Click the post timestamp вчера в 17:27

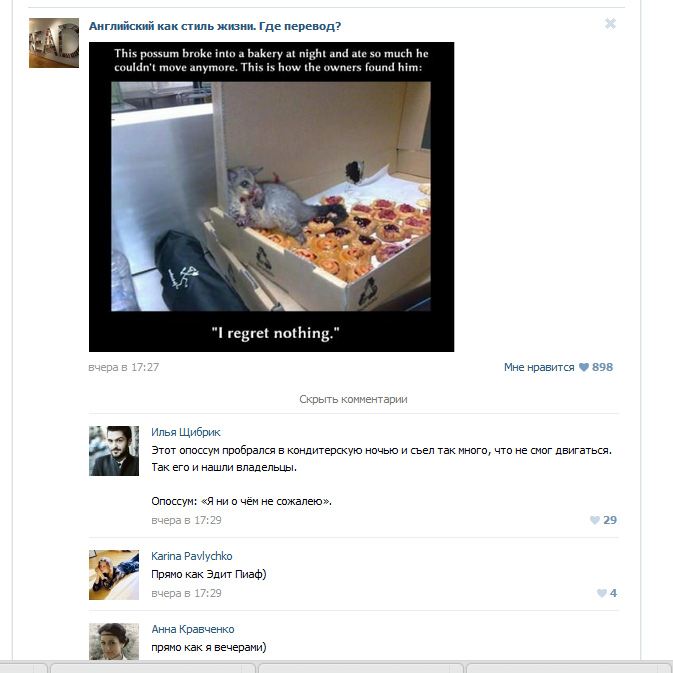pyautogui.click(x=124, y=367)
